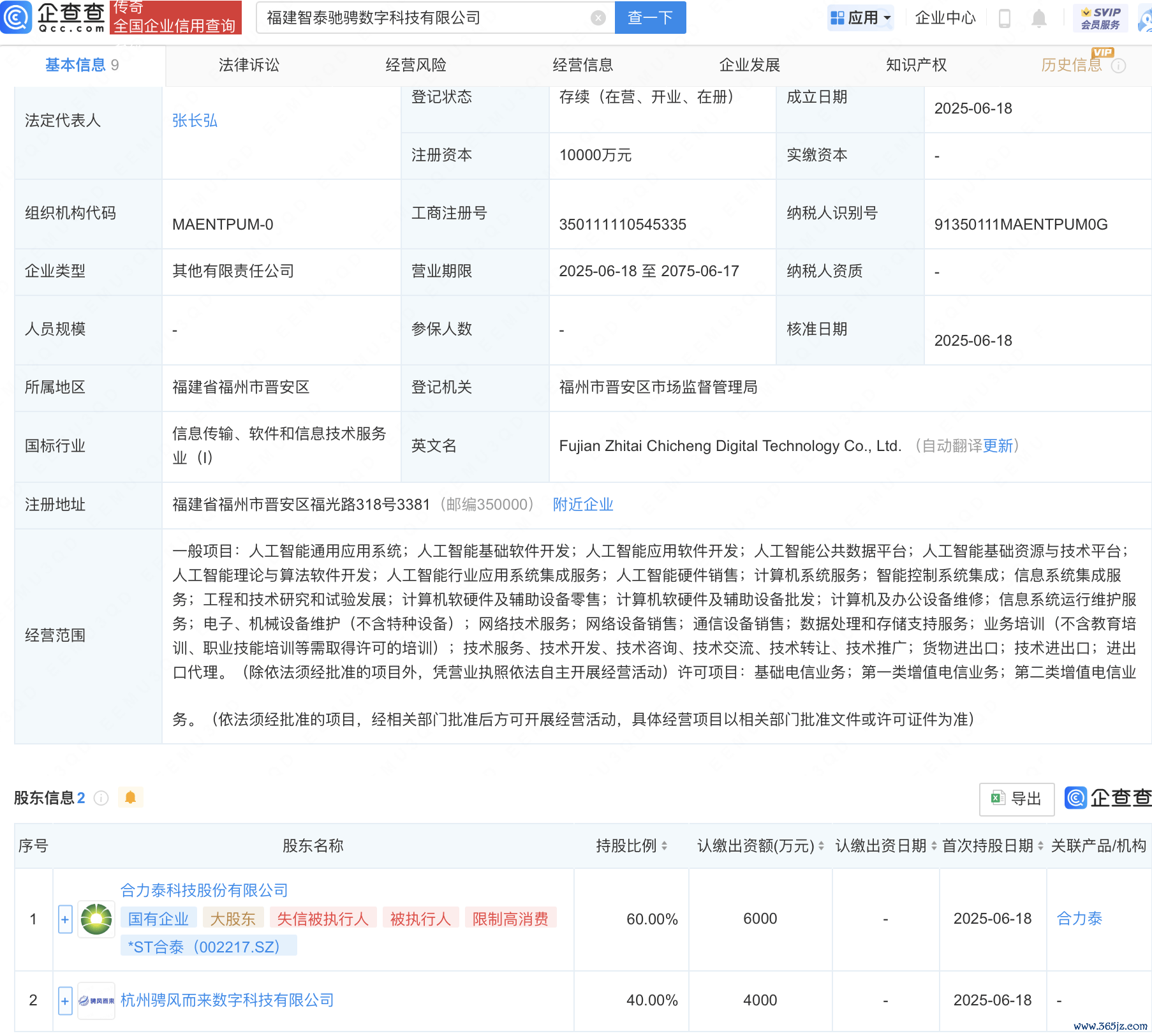Click the 查一下 search button
1152x1036 pixels.
click(x=650, y=17)
